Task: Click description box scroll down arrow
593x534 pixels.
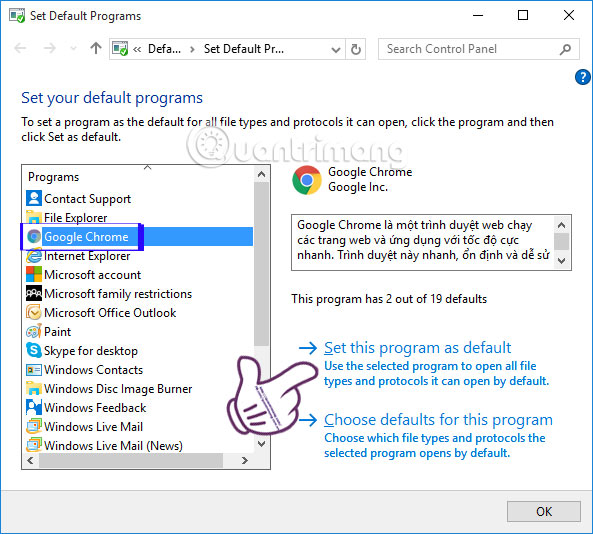Action: pyautogui.click(x=562, y=261)
